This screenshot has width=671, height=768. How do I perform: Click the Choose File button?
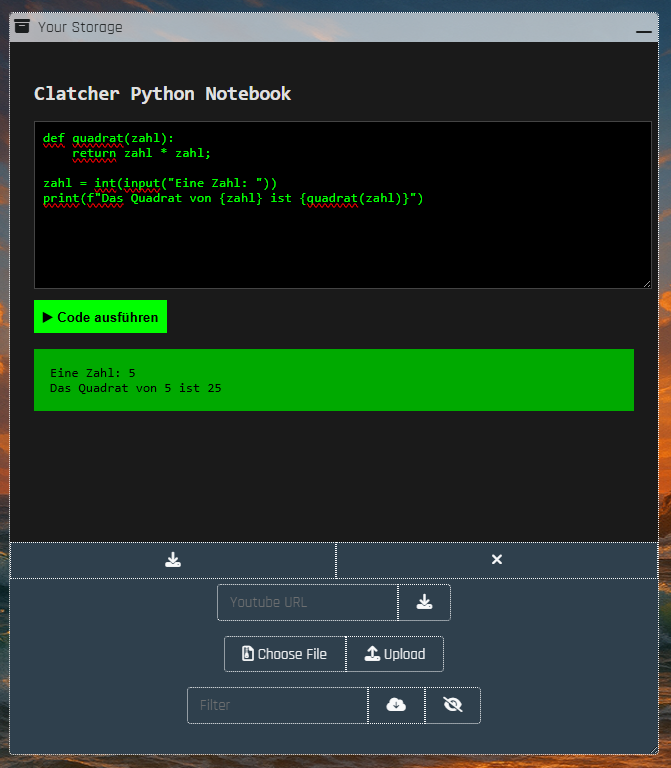pos(285,654)
